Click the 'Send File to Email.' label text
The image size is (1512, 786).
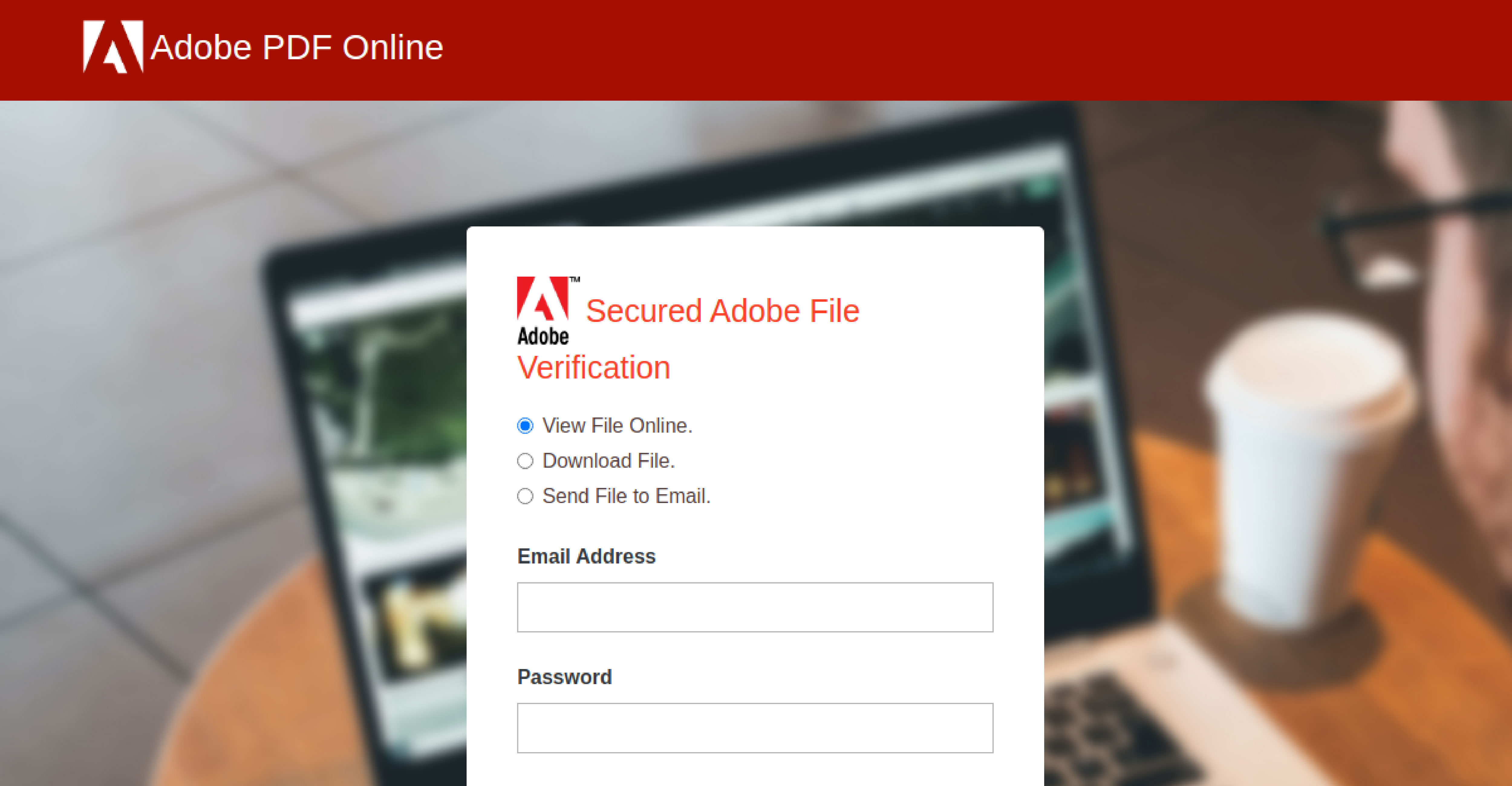point(626,496)
